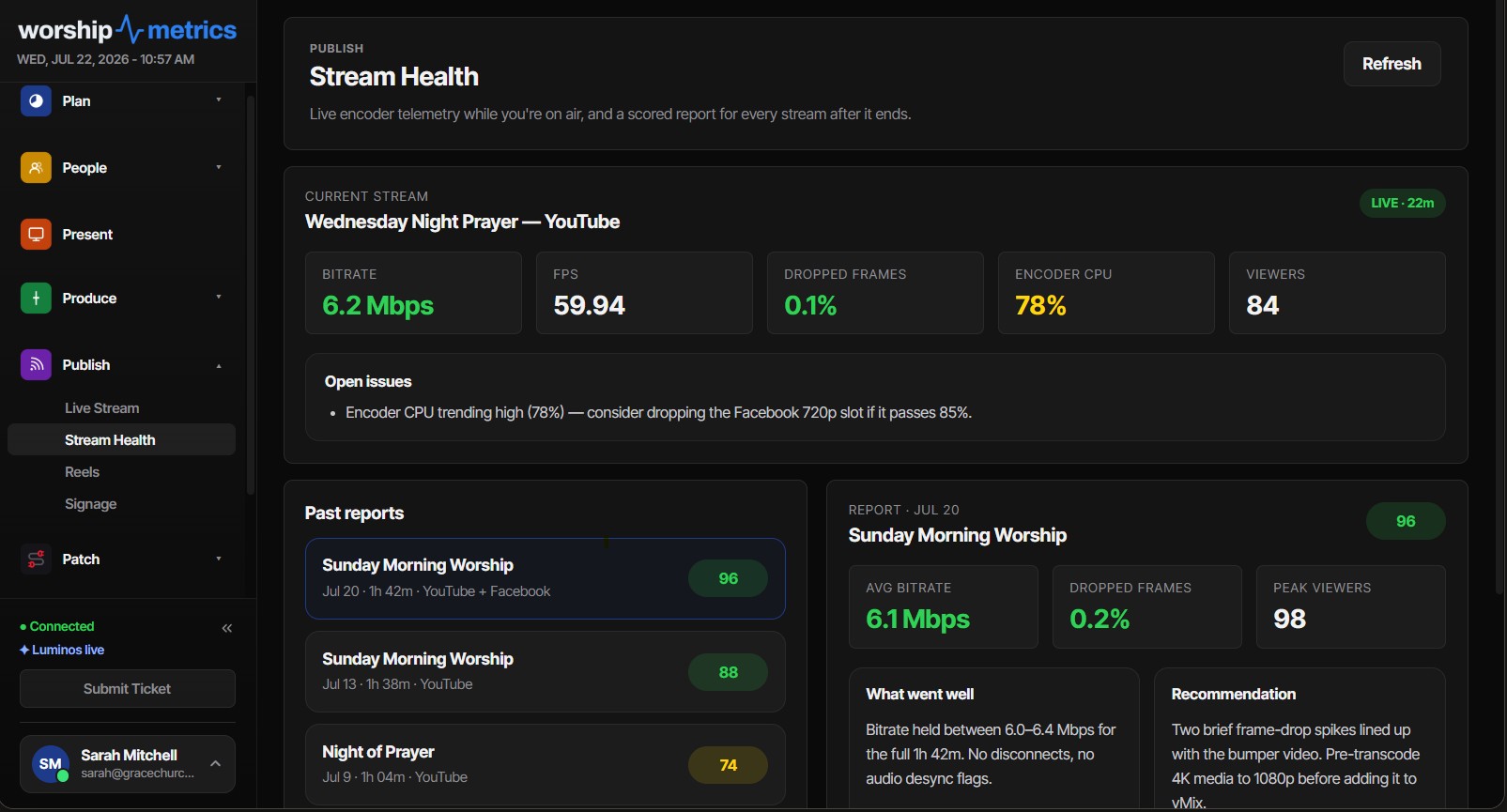Click the sarah@gracechurc... email text
The height and width of the screenshot is (812, 1507).
137,774
